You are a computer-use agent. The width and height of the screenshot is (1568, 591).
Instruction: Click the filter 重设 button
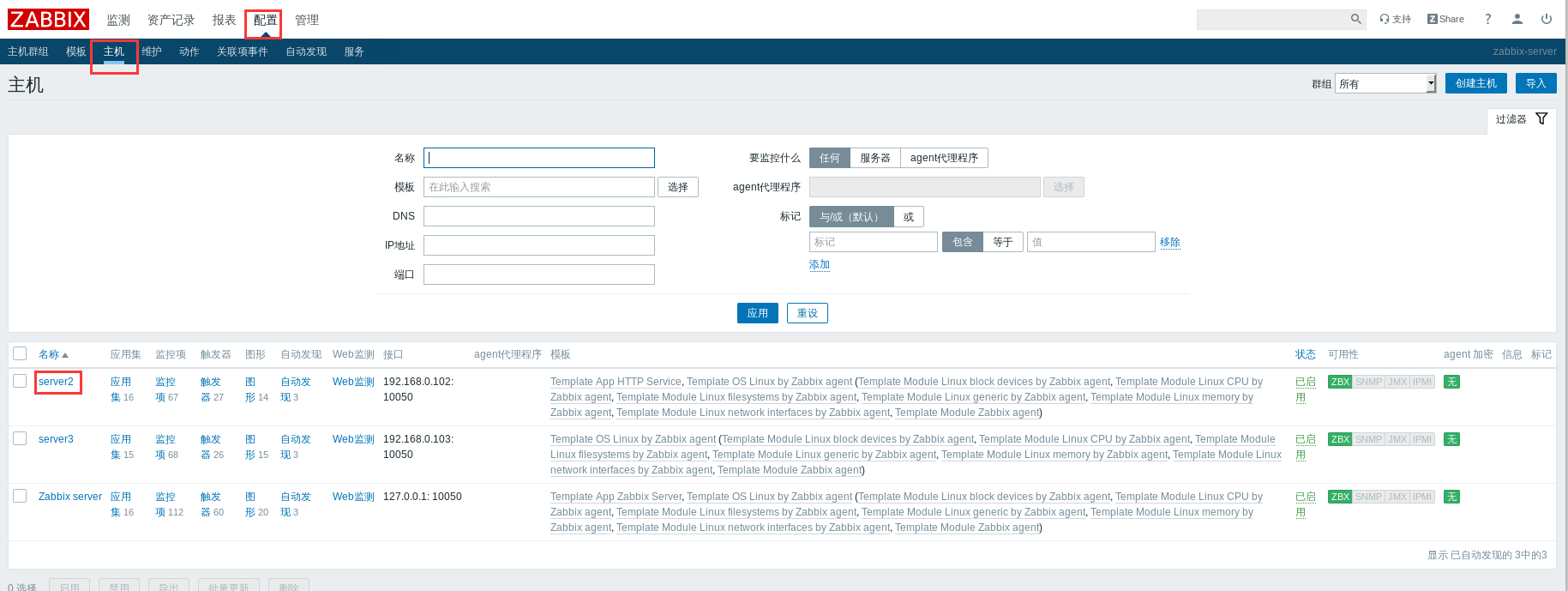coord(807,313)
